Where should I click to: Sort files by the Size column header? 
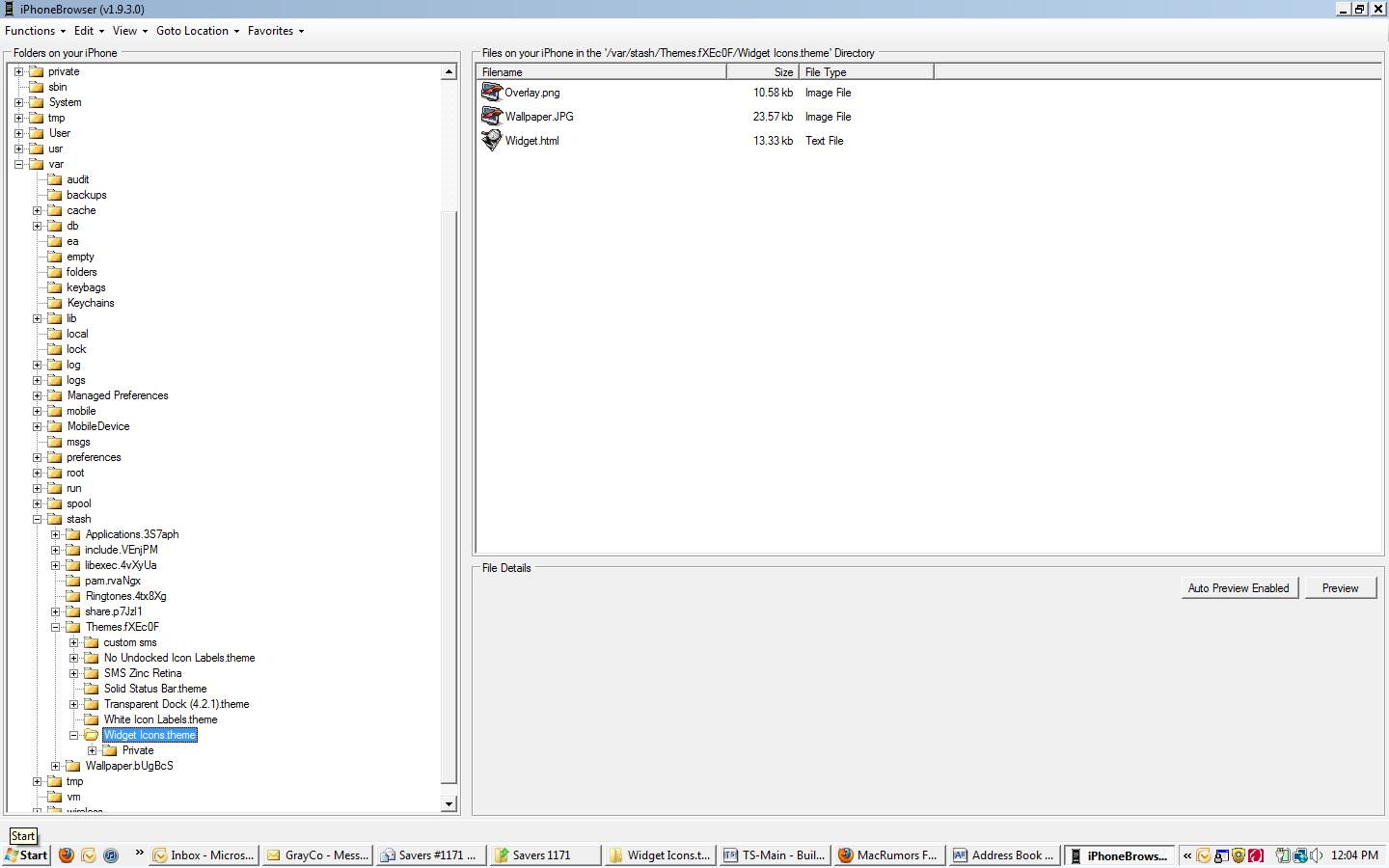pyautogui.click(x=762, y=72)
